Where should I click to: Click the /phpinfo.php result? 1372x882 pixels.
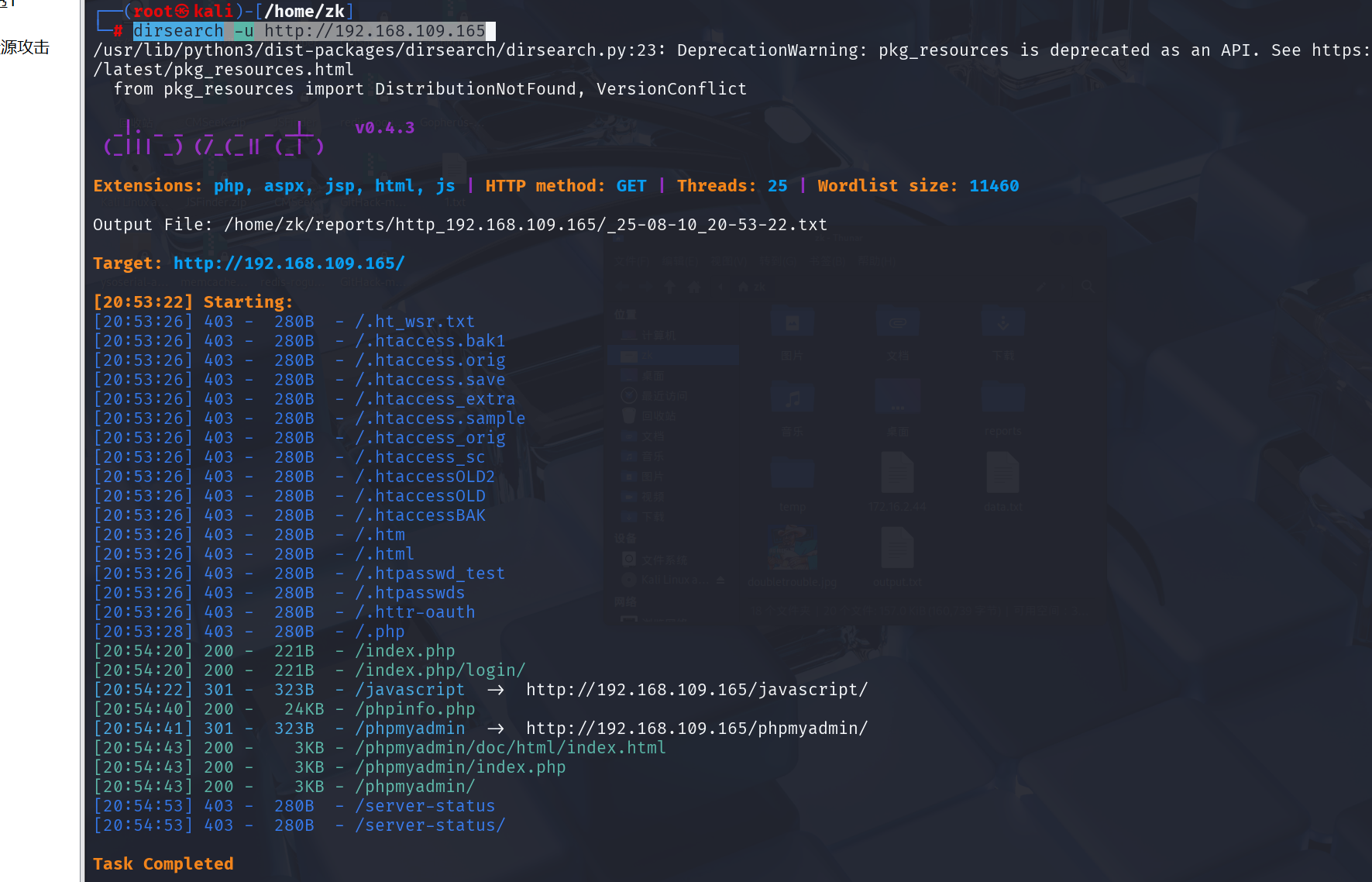coord(414,709)
